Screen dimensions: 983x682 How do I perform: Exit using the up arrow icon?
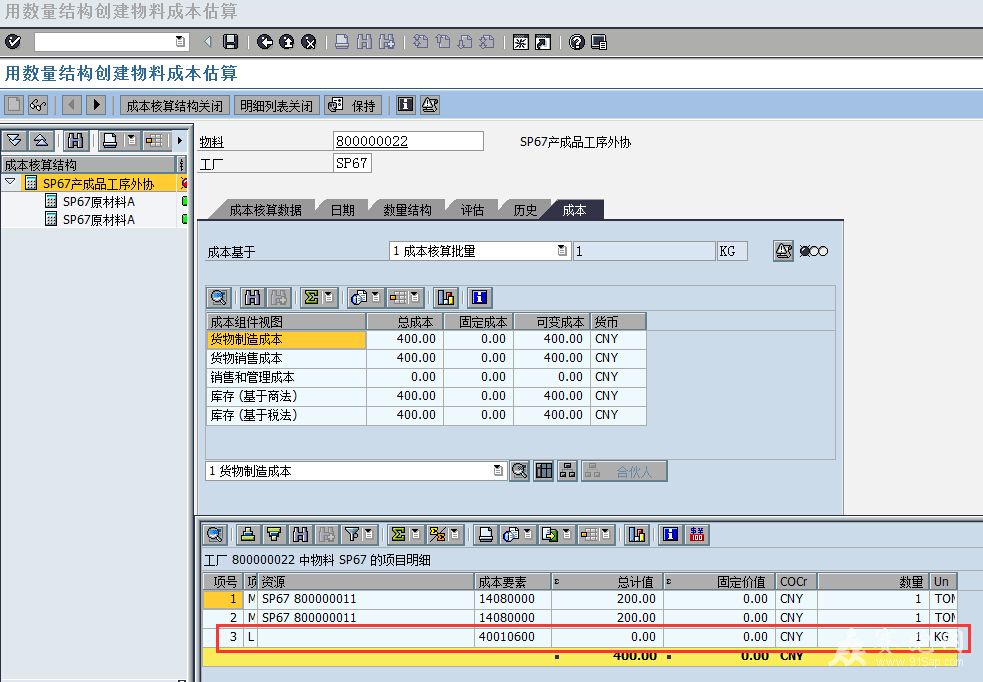286,42
